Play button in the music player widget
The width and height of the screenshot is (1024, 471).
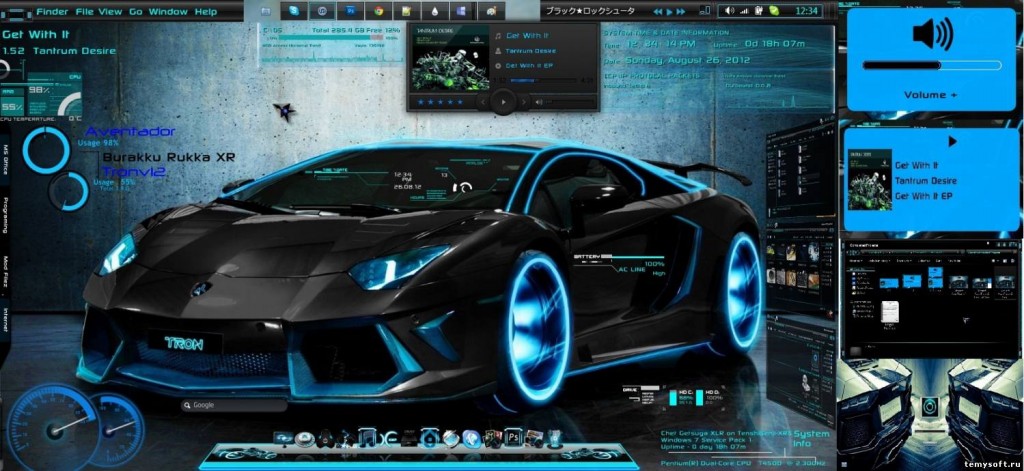(x=503, y=102)
